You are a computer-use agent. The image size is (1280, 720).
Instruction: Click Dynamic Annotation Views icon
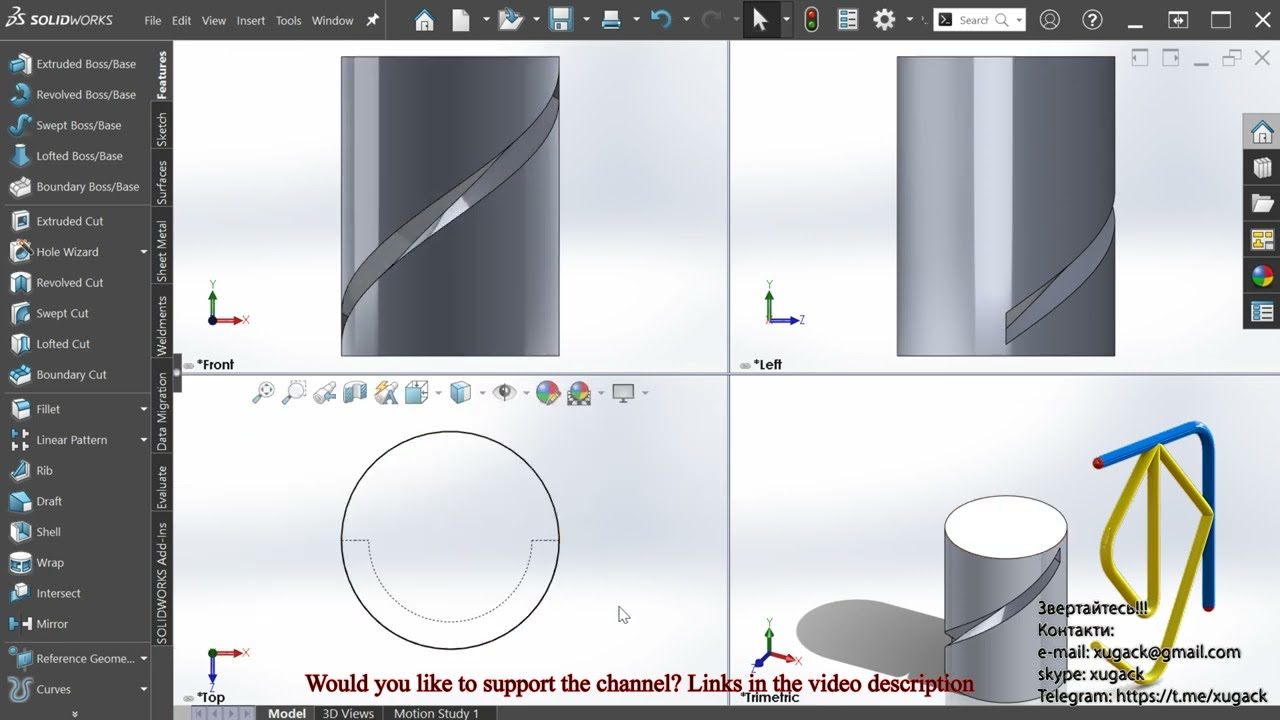pyautogui.click(x=386, y=393)
